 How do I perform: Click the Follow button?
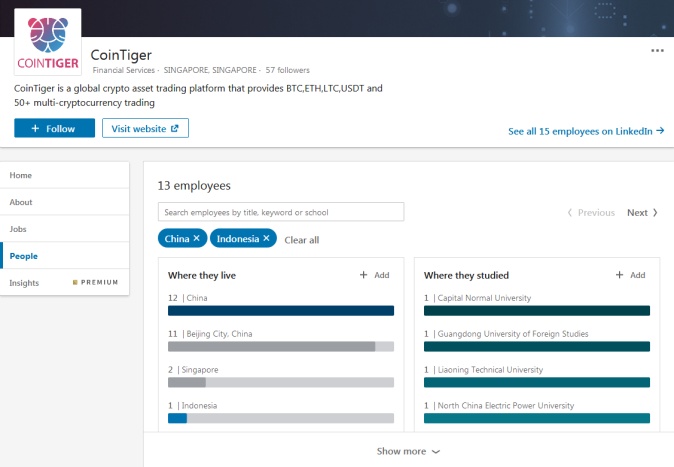point(55,128)
